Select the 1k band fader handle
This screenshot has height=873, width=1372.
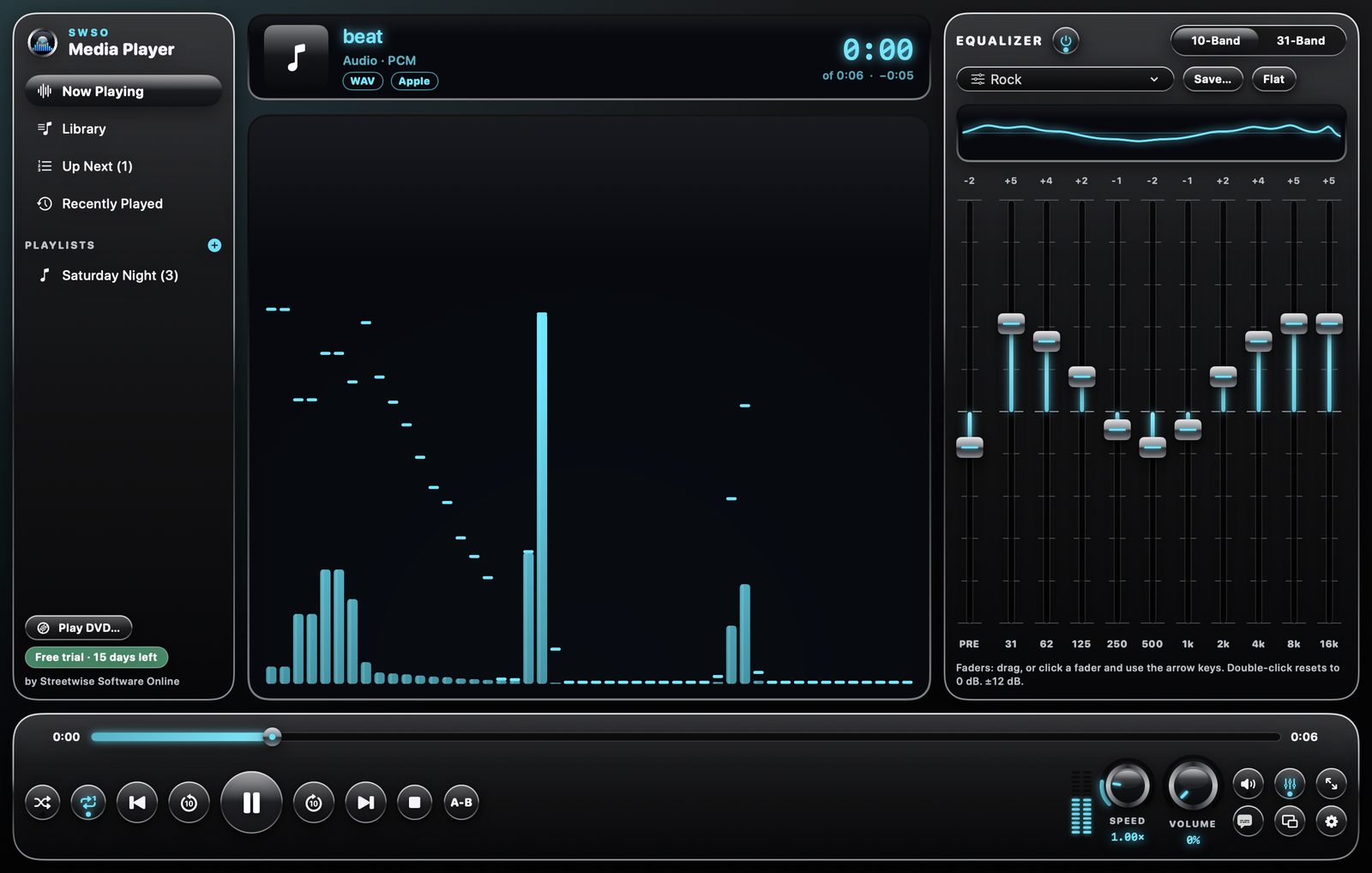(1188, 429)
